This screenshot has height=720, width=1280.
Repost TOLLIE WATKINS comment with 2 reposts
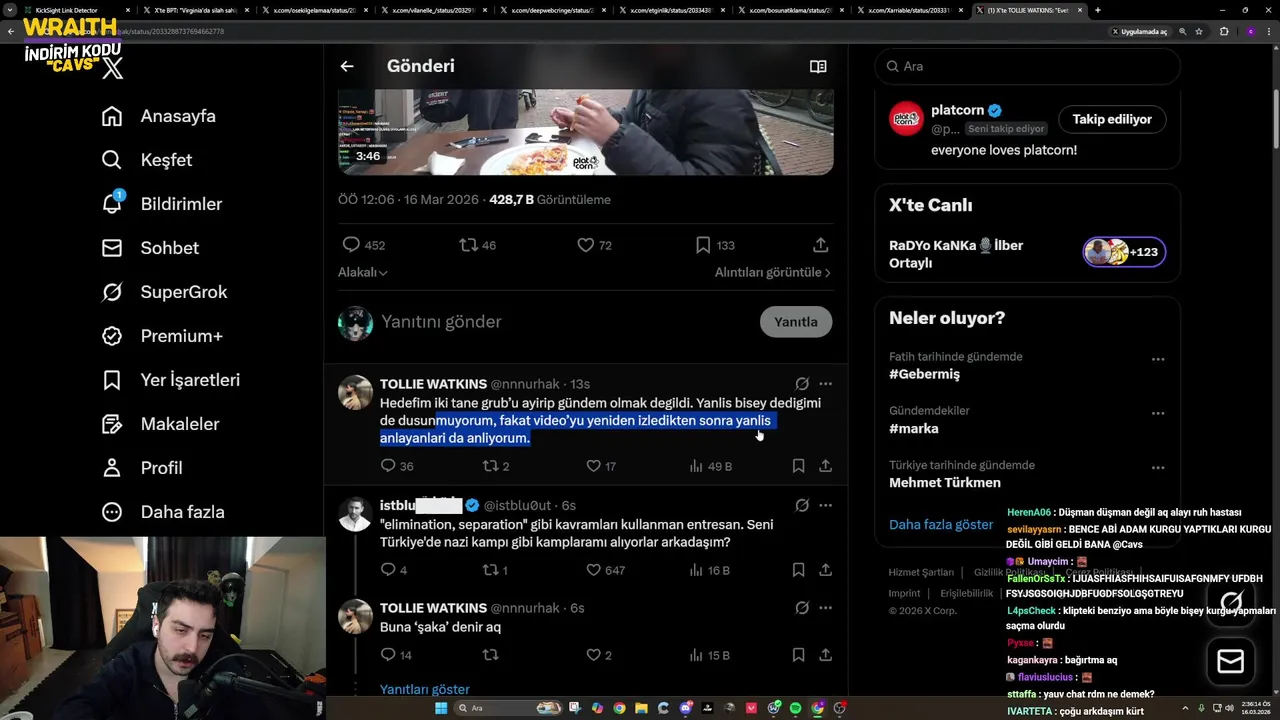tap(496, 466)
